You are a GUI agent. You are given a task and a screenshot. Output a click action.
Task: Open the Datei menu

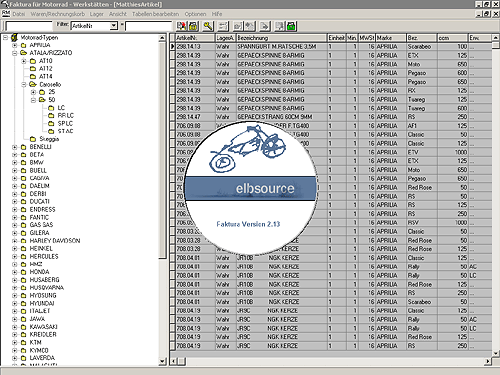[x=19, y=14]
